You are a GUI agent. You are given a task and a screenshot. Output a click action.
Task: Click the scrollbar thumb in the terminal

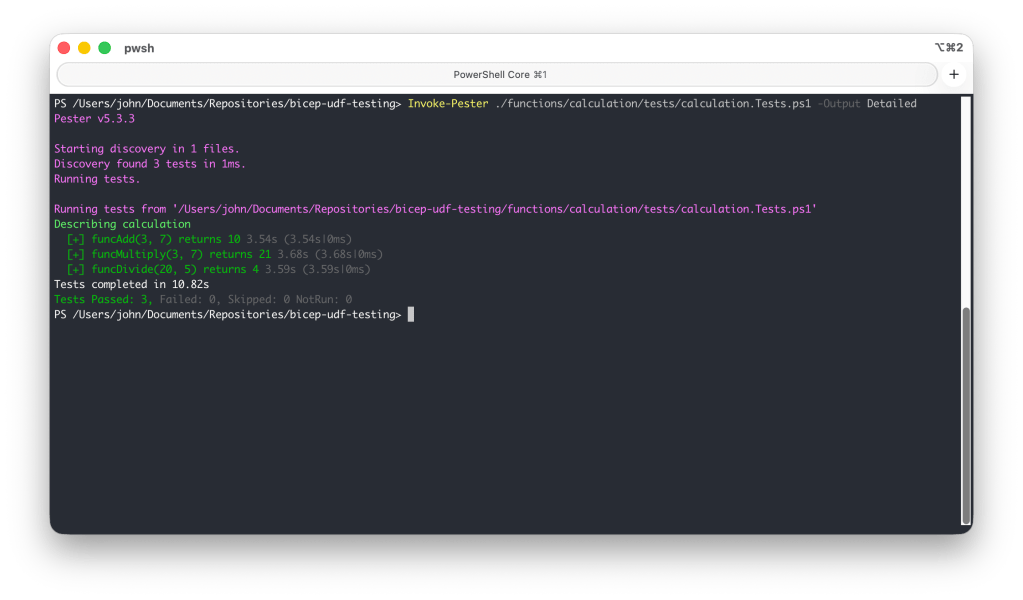[965, 415]
